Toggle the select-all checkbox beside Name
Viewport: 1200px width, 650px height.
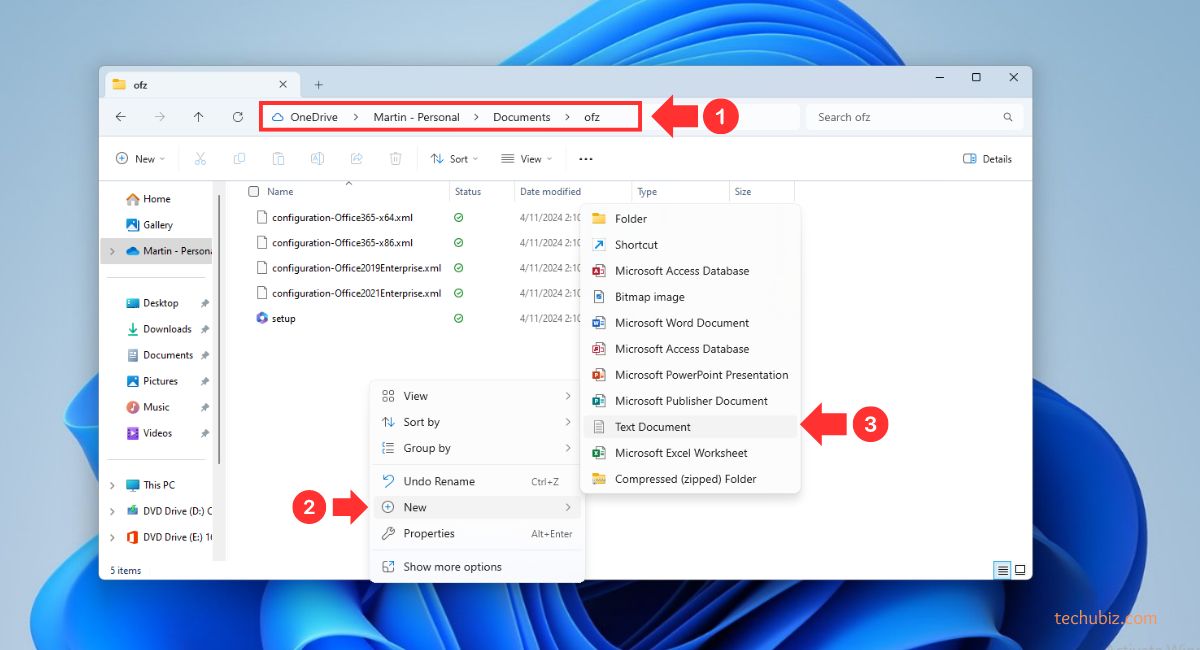coord(254,191)
